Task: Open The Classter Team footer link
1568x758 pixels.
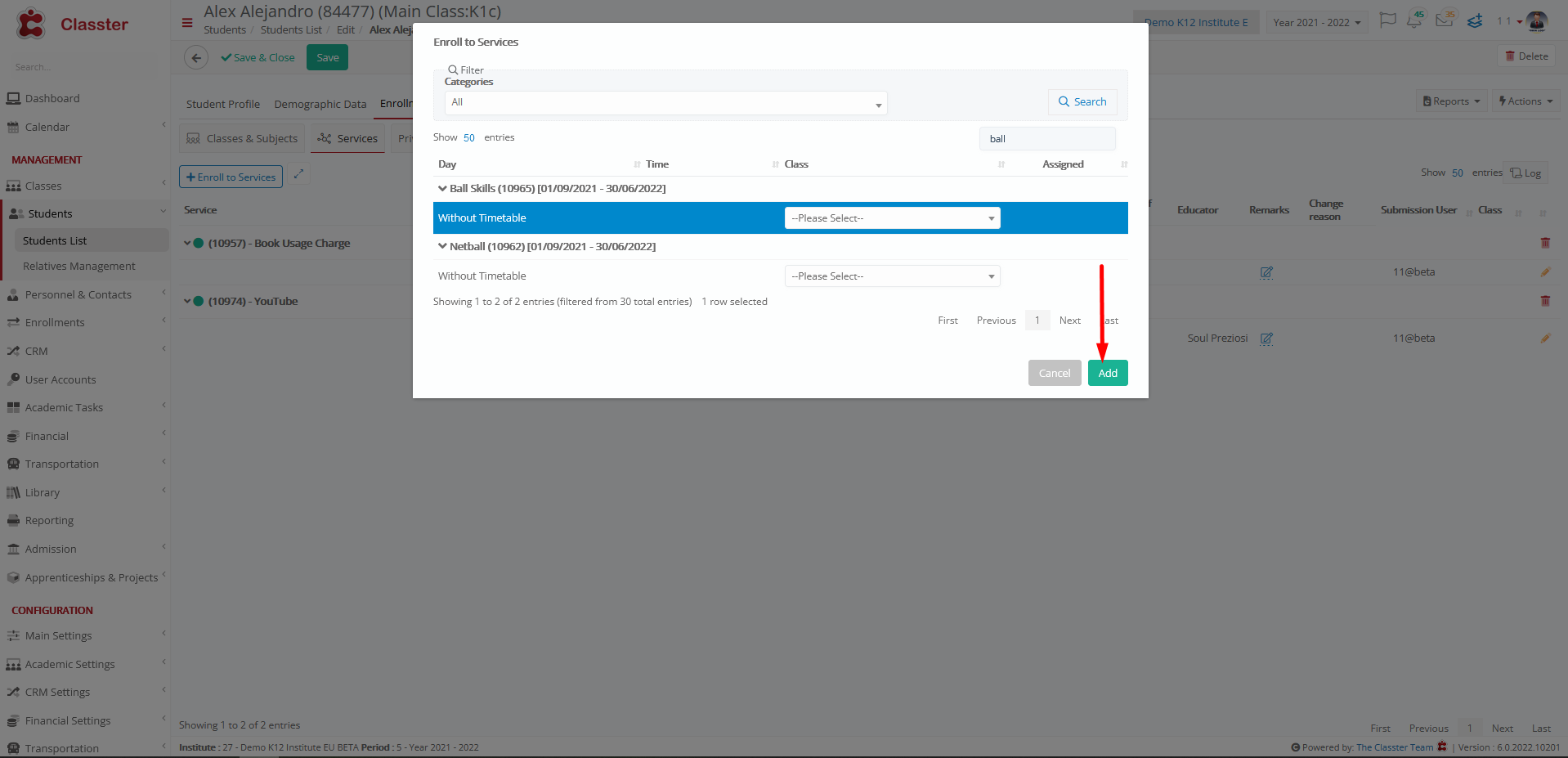Action: tap(1395, 747)
